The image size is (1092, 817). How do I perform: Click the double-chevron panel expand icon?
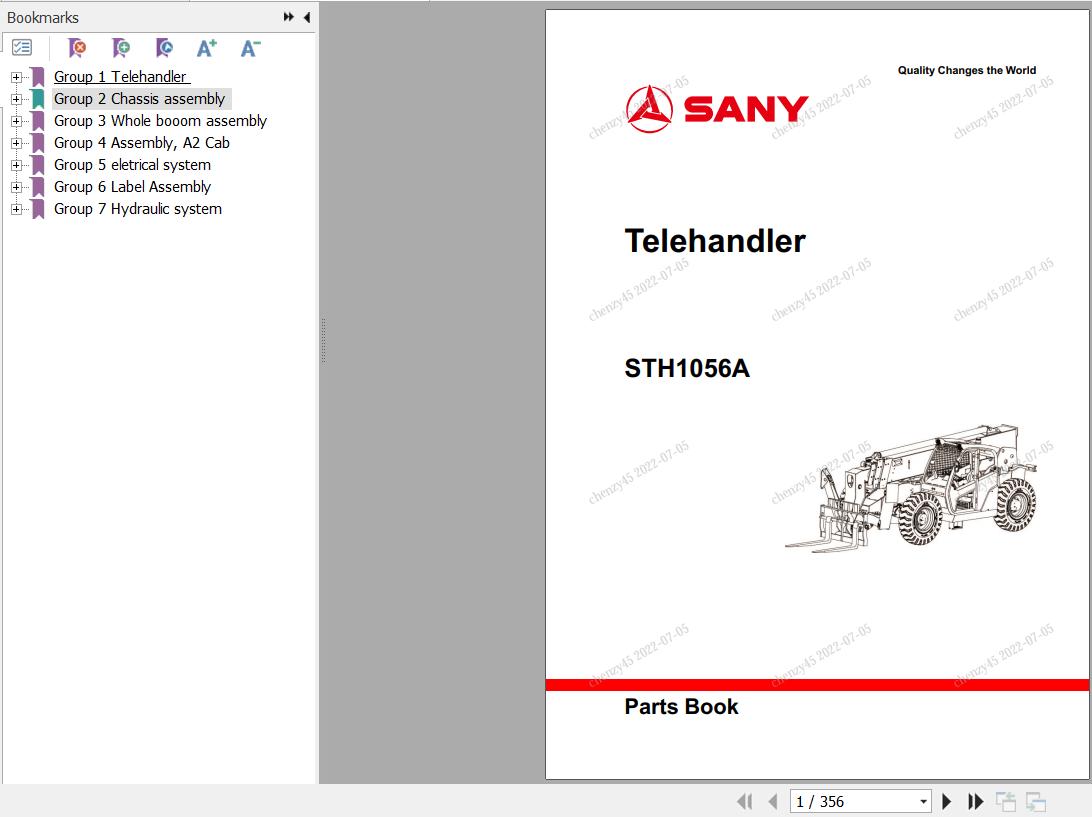[288, 16]
